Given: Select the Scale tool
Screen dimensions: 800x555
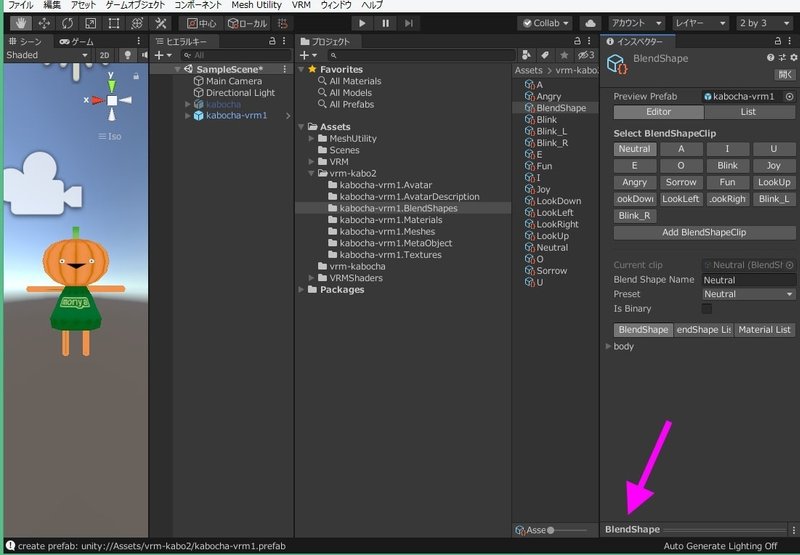Looking at the screenshot, I should tap(90, 23).
